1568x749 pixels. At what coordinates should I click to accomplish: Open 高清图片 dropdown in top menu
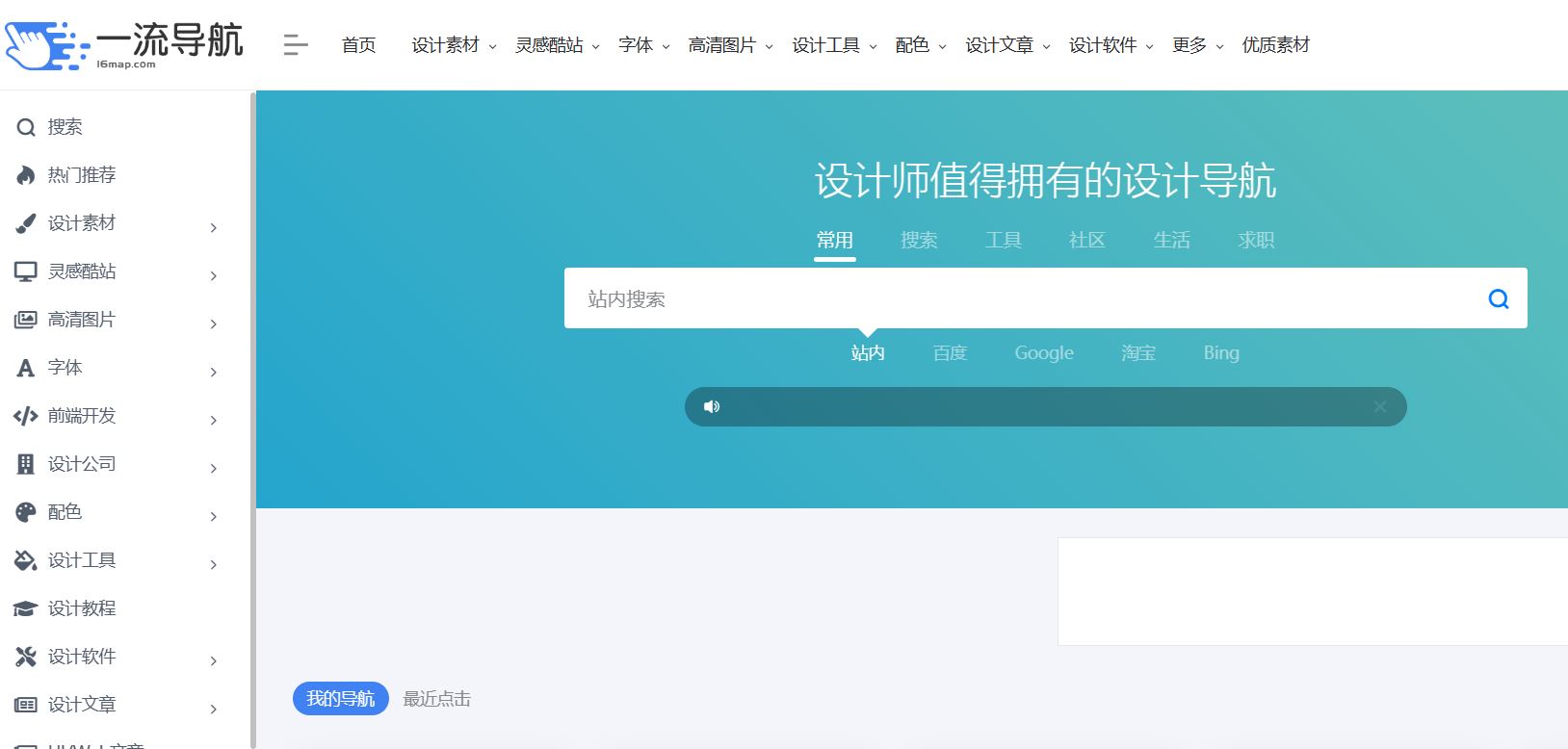point(731,45)
